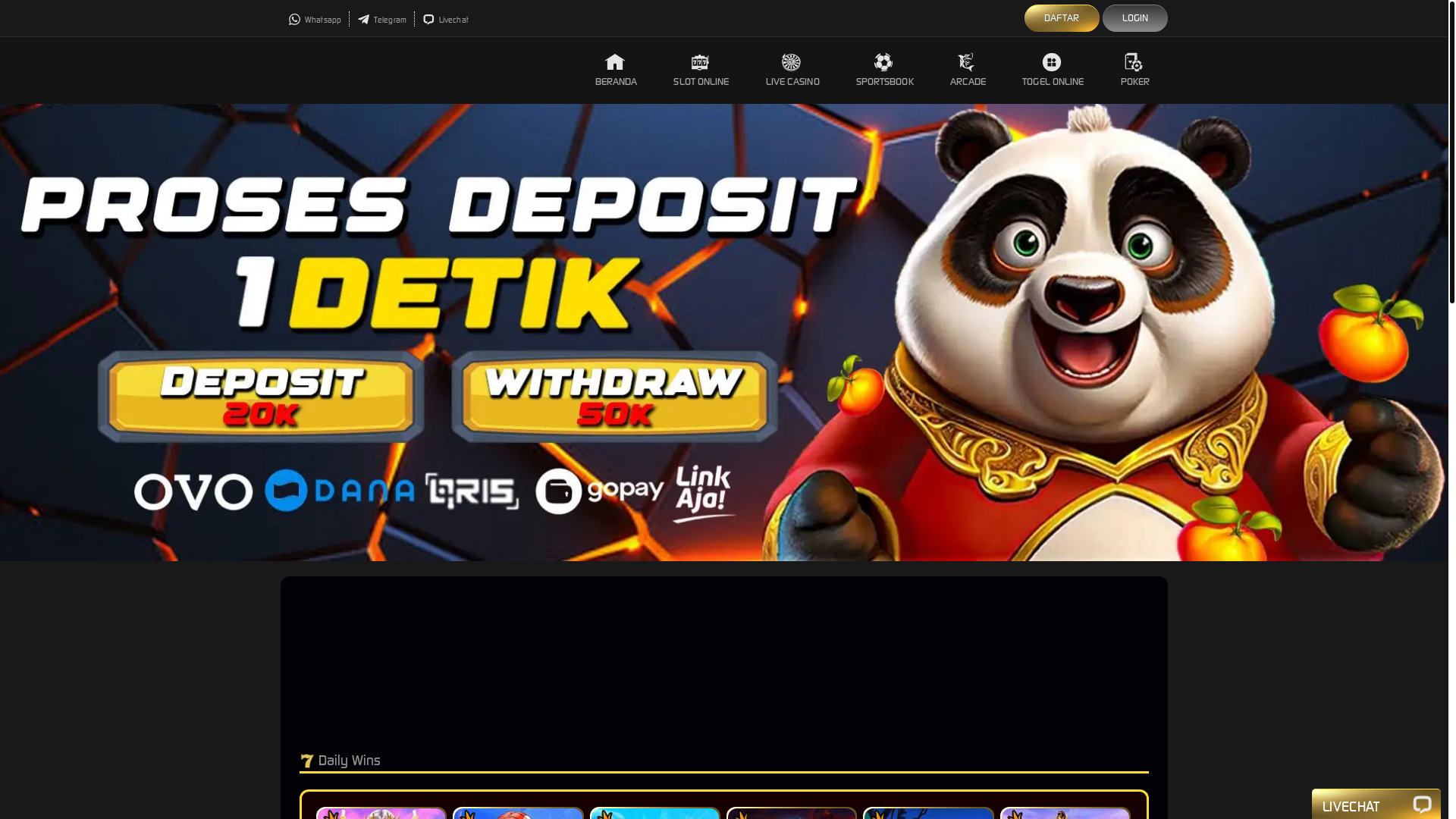Viewport: 1456px width, 819px height.
Task: Click the Togel Online ball icon
Action: [x=1052, y=62]
